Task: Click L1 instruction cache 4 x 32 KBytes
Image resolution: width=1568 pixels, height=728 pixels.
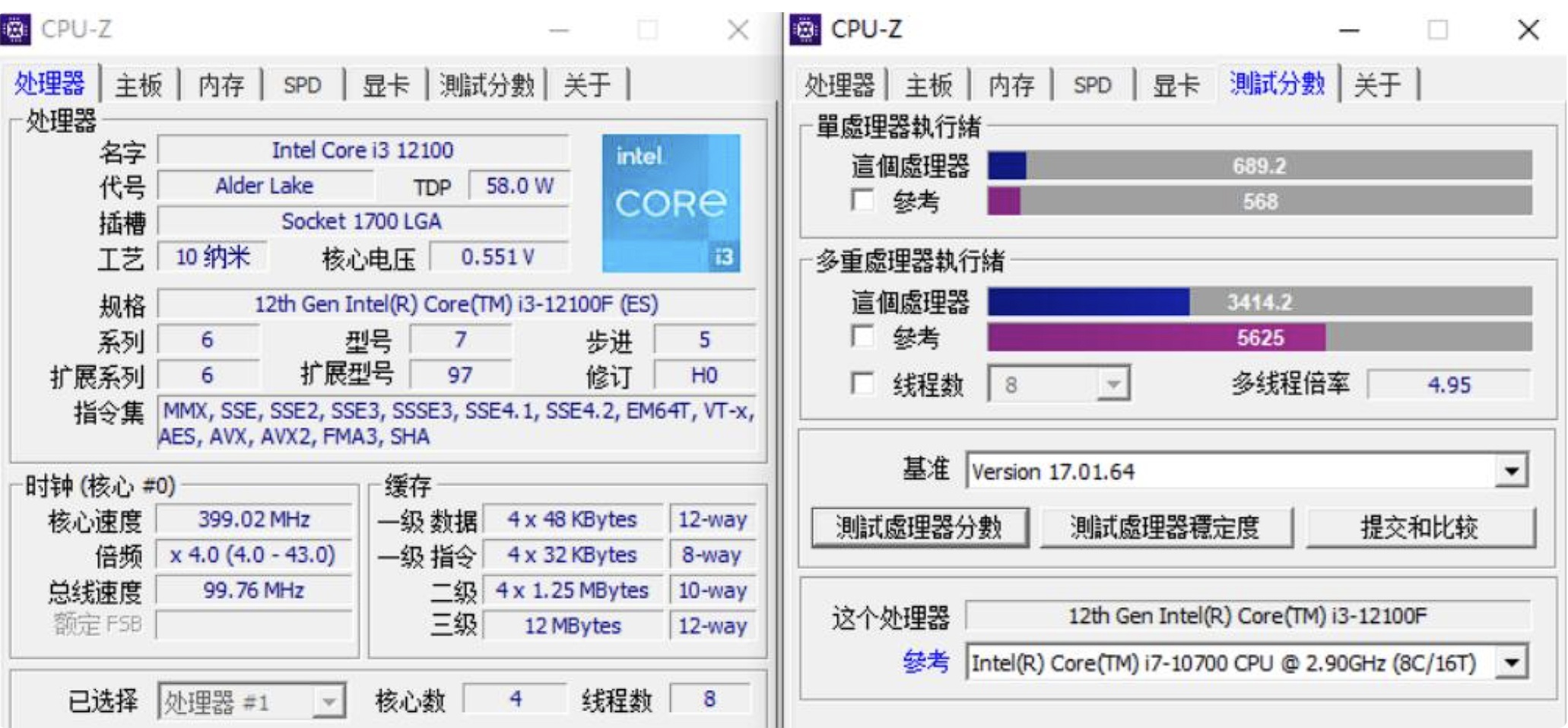Action: [x=573, y=555]
